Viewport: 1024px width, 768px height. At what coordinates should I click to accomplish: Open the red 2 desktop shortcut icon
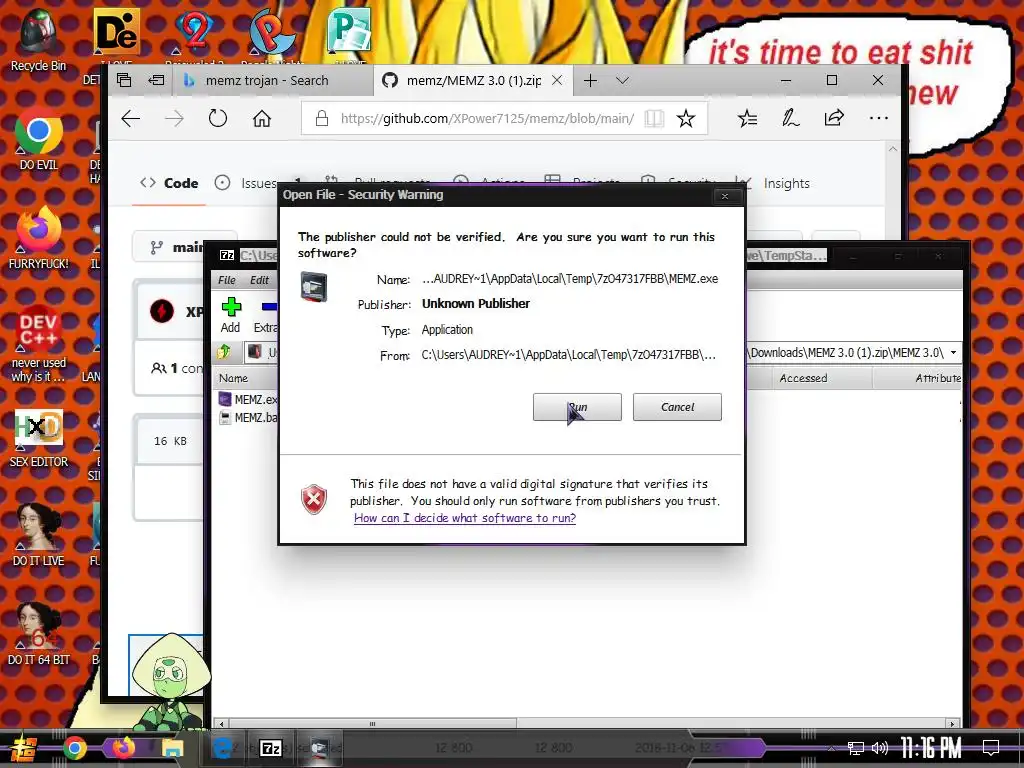194,31
